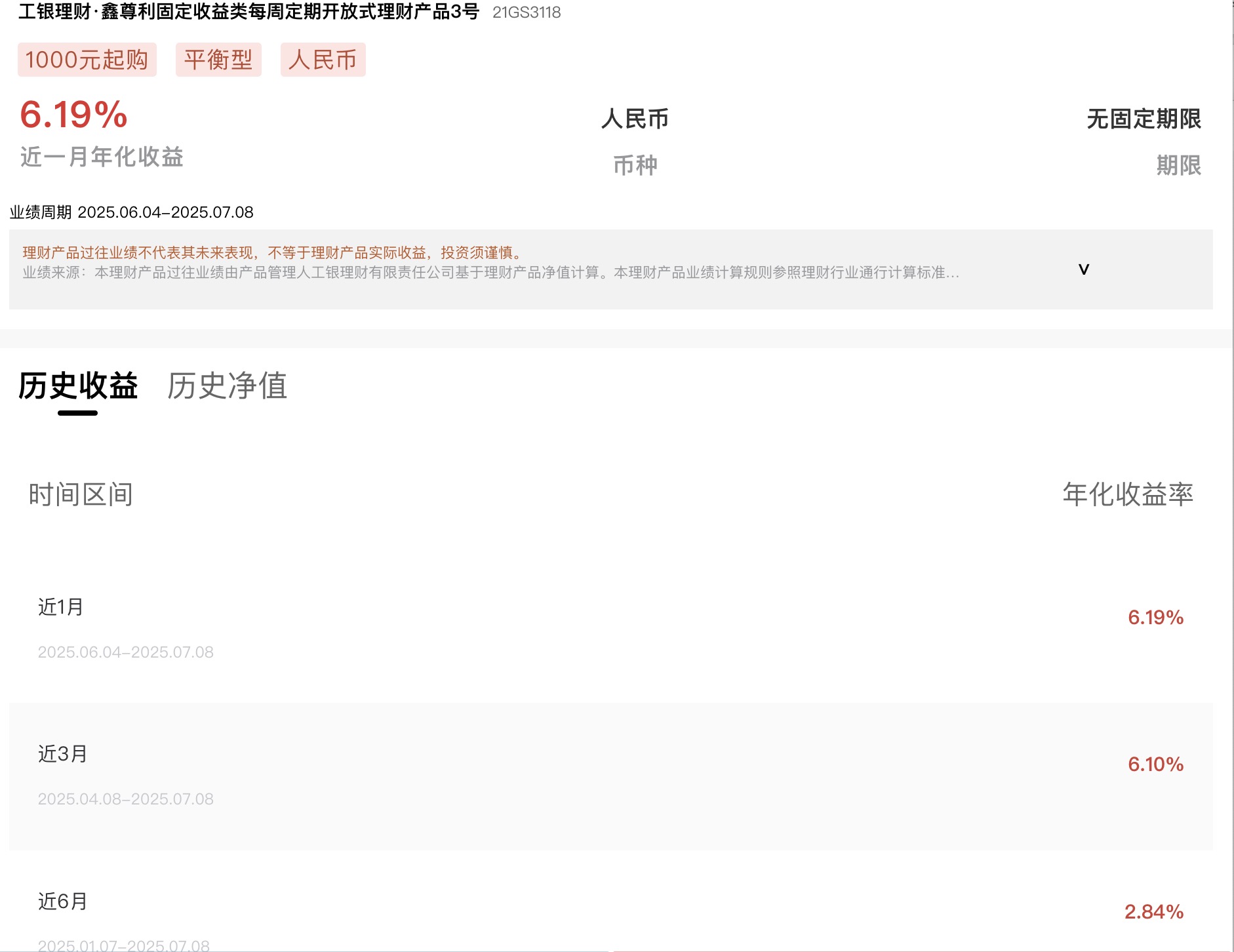Select the 平衡型 tag
The width and height of the screenshot is (1234, 952).
pos(219,60)
